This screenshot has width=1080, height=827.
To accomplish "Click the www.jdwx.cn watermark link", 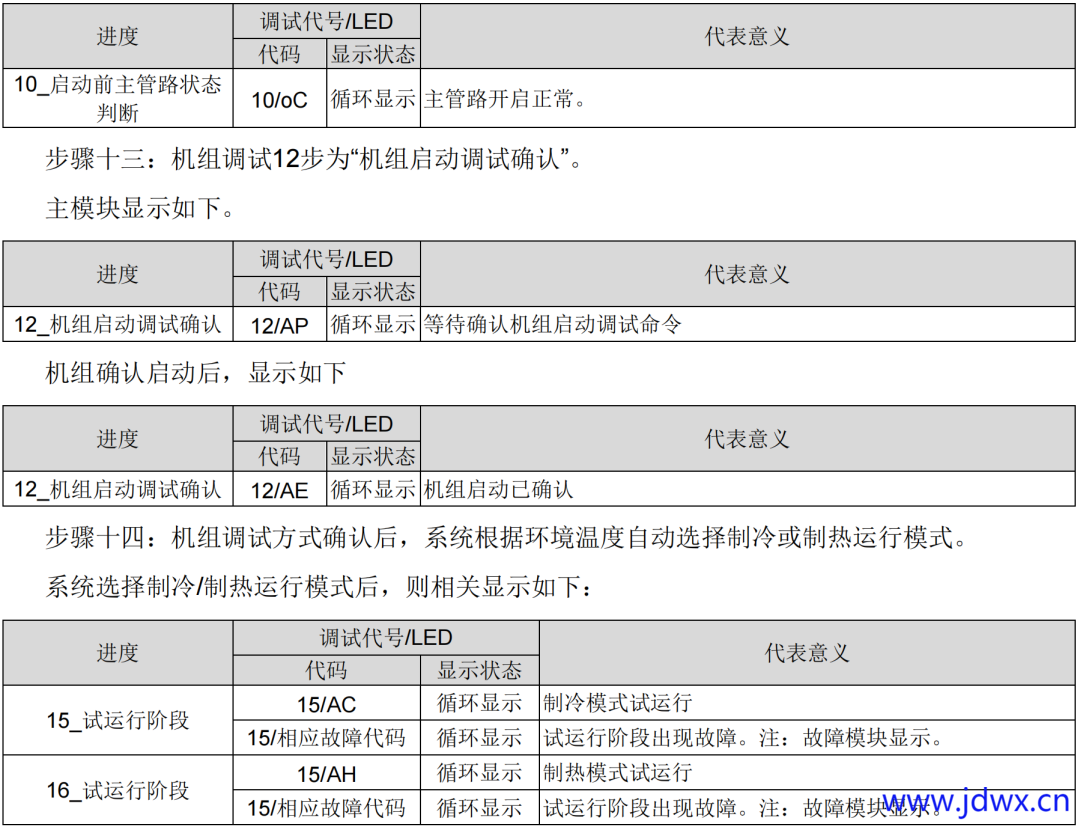I will (x=975, y=801).
